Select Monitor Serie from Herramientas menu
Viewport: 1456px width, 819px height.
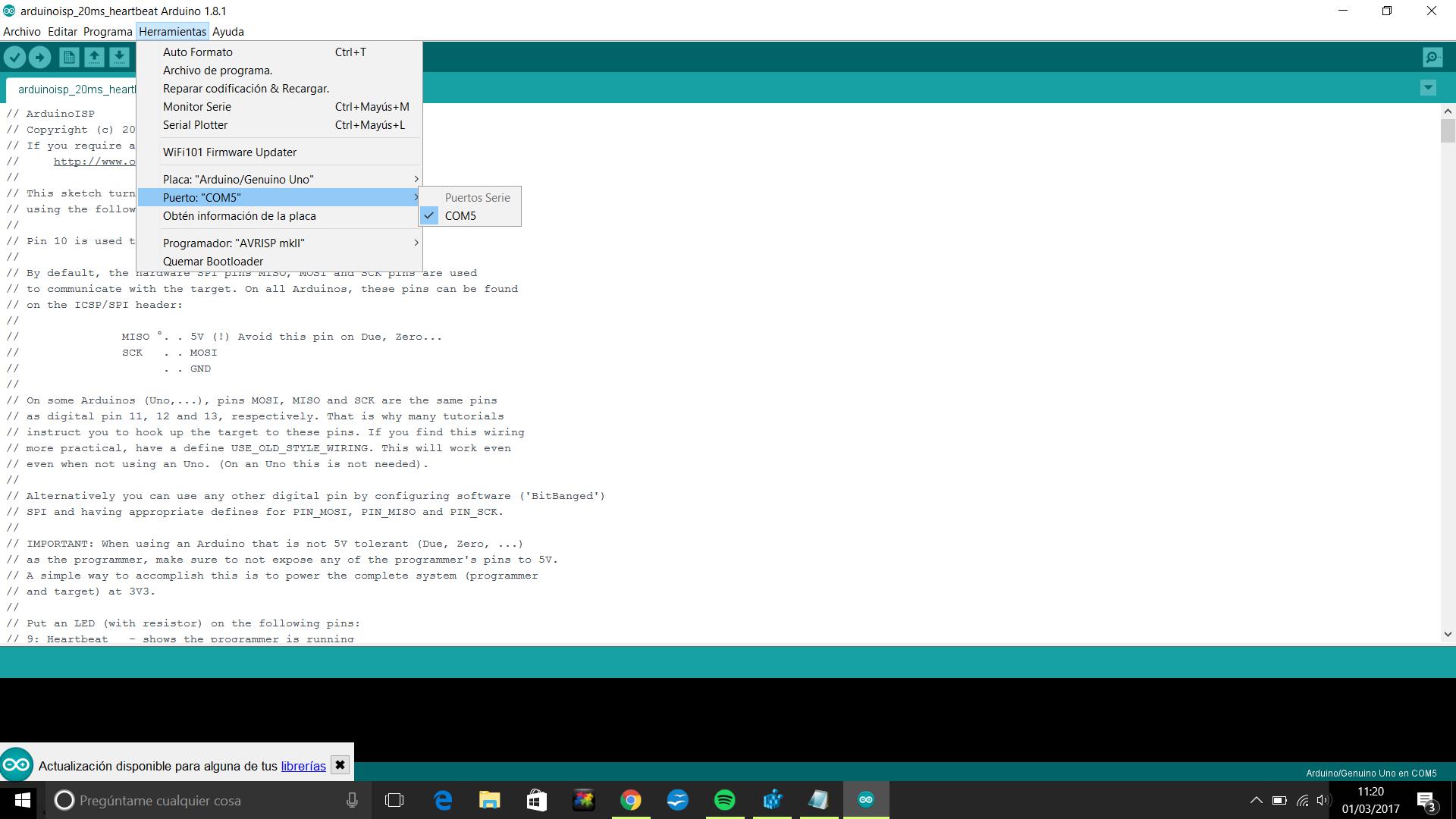tap(197, 107)
